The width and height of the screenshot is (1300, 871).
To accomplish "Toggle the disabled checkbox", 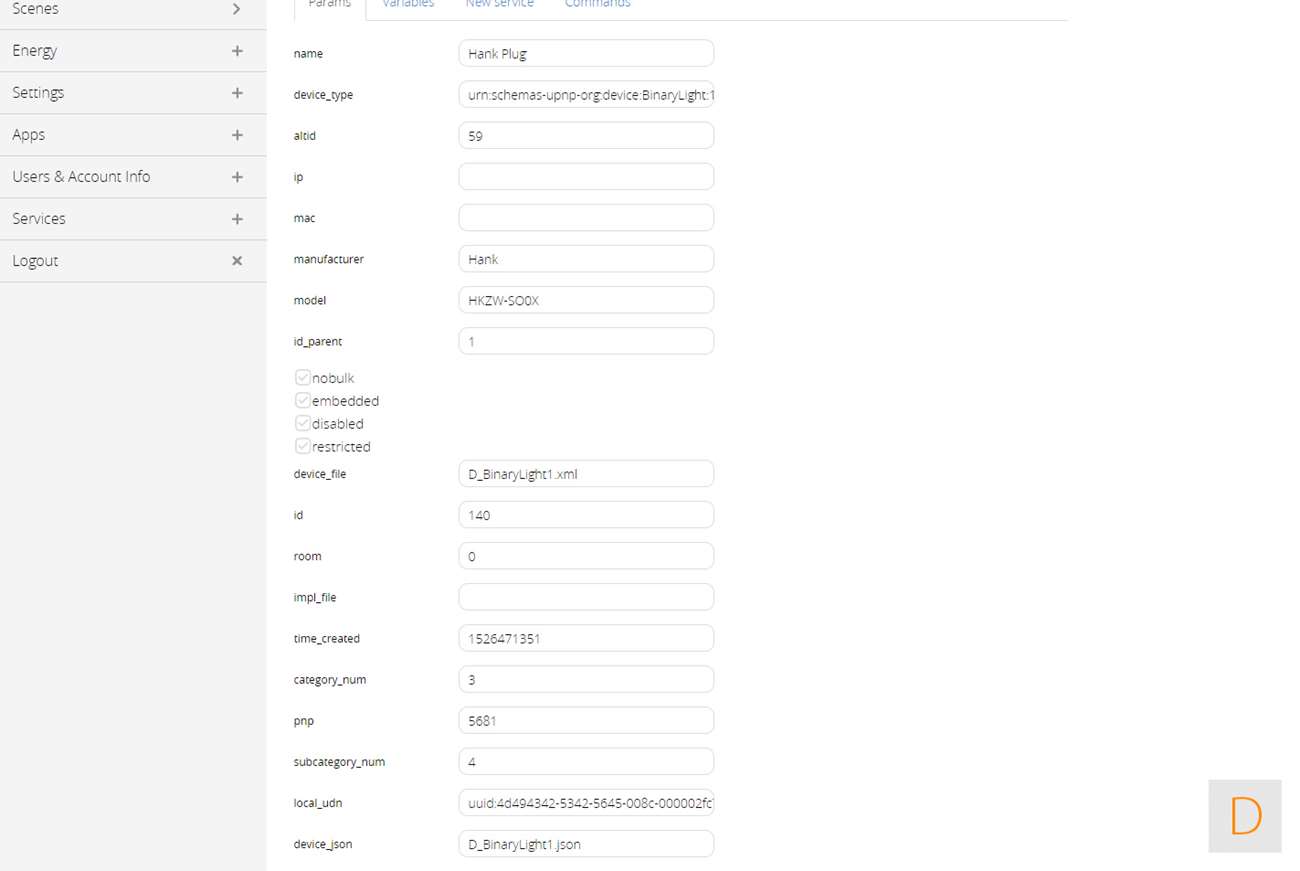I will 302,424.
